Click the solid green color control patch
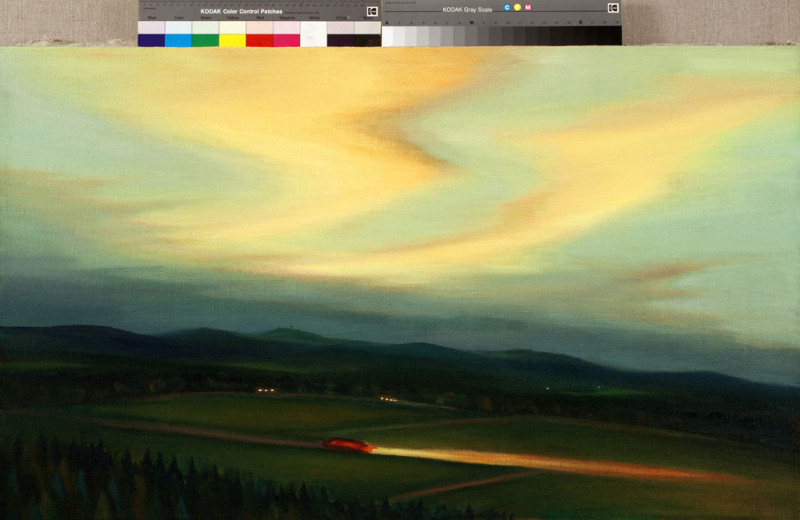800x520 pixels. click(x=205, y=40)
